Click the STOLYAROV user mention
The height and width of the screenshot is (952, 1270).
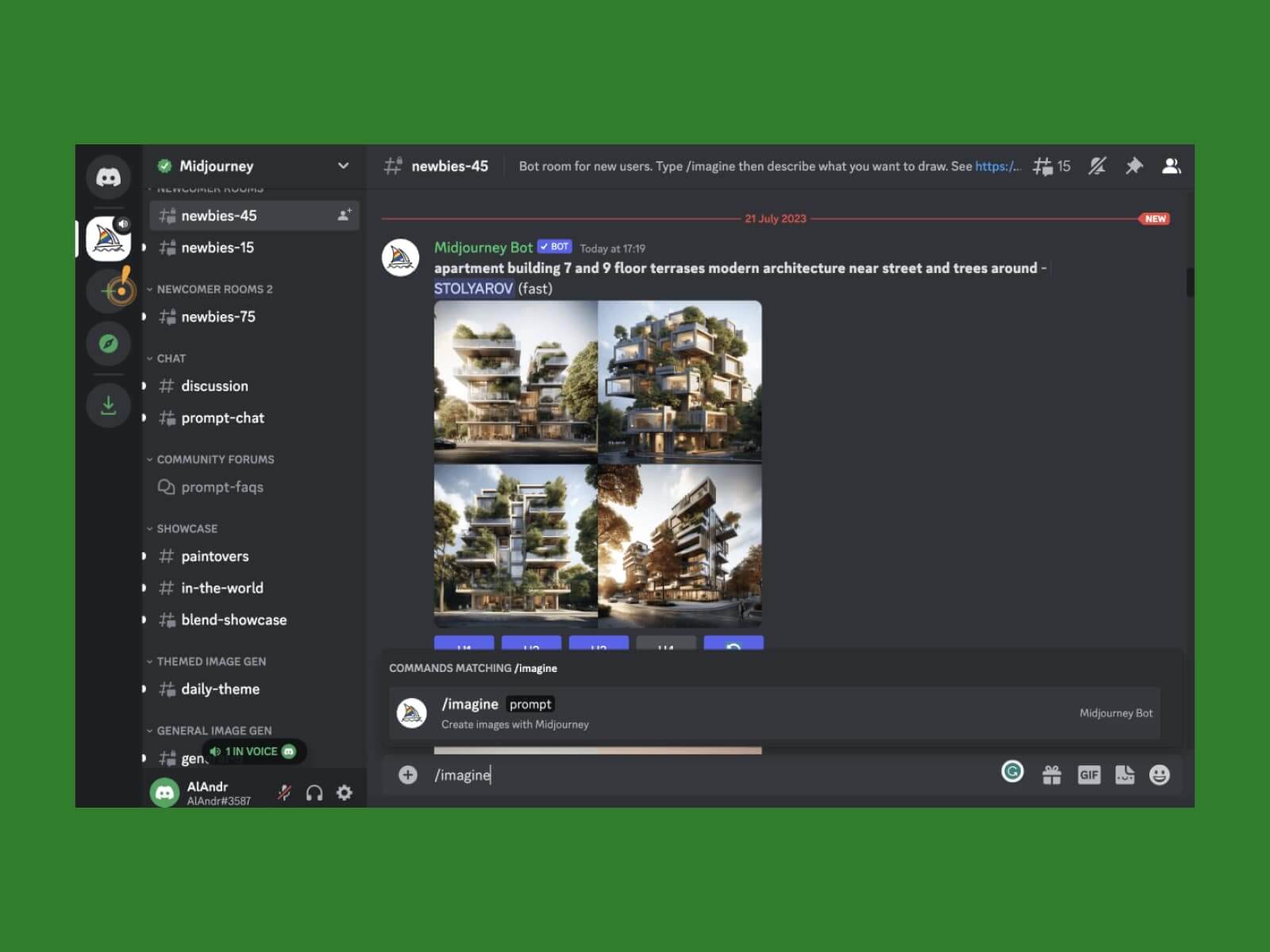473,289
